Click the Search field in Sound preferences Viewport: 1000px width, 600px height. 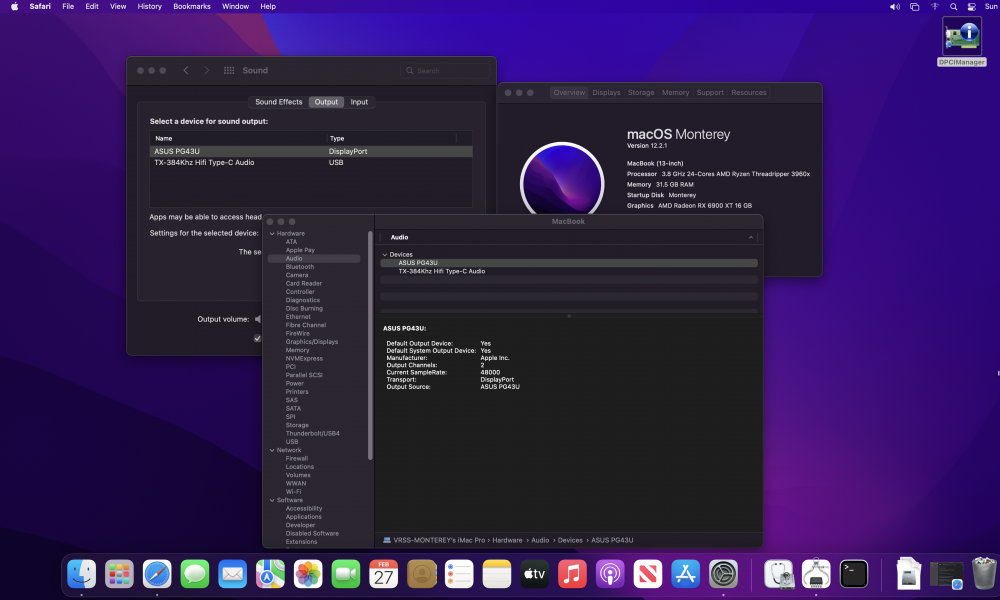[x=445, y=71]
